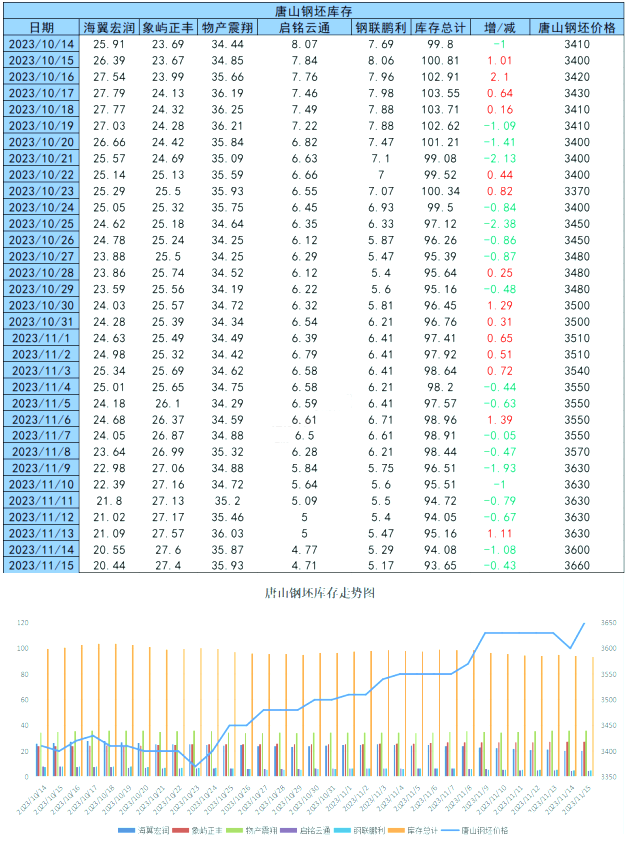The width and height of the screenshot is (631, 850).
Task: Select 物产震翔 value 35.66 on 2023/10/16
Action: (228, 76)
